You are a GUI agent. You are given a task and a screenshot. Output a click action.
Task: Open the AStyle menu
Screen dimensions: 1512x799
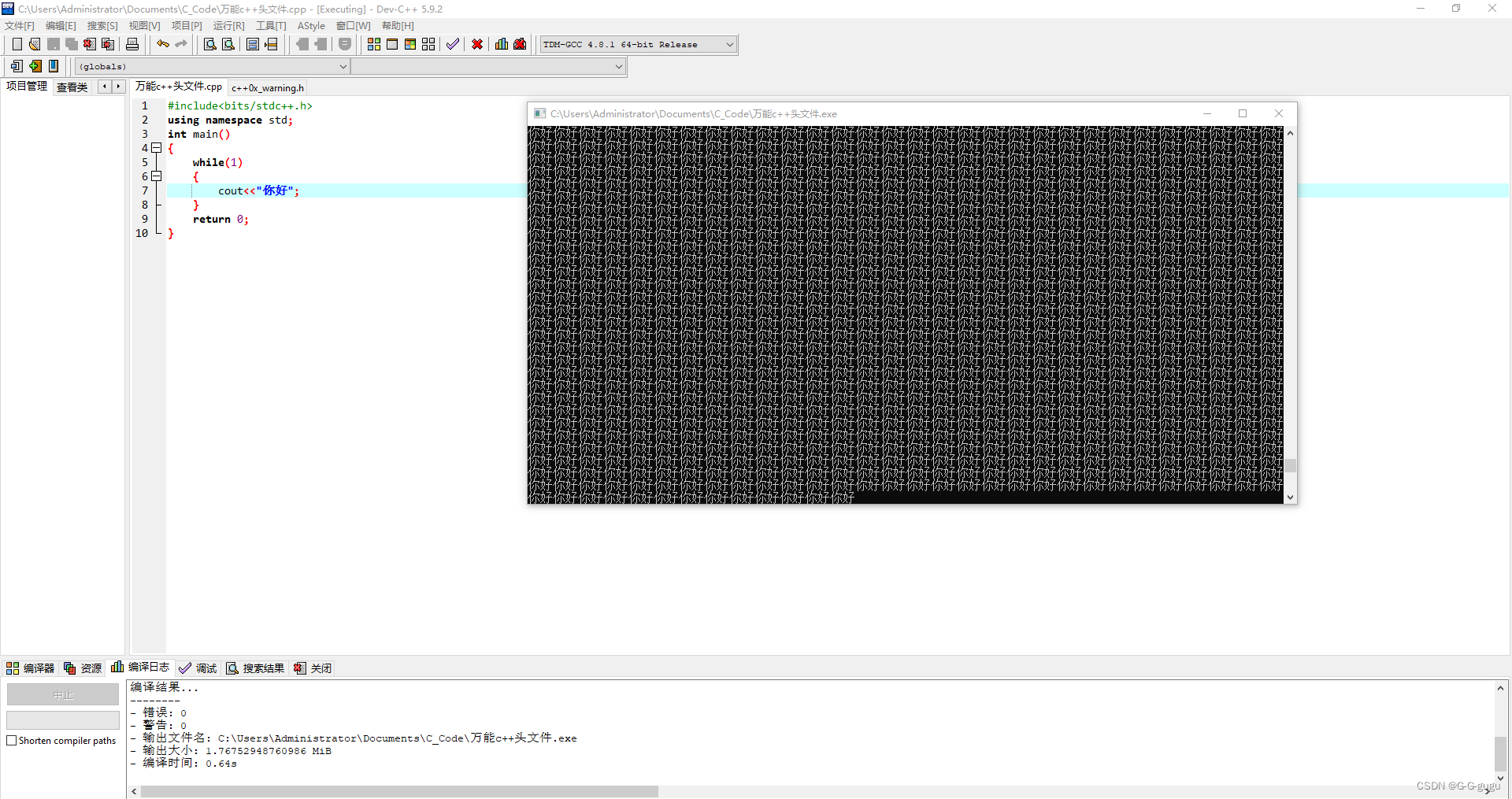311,26
